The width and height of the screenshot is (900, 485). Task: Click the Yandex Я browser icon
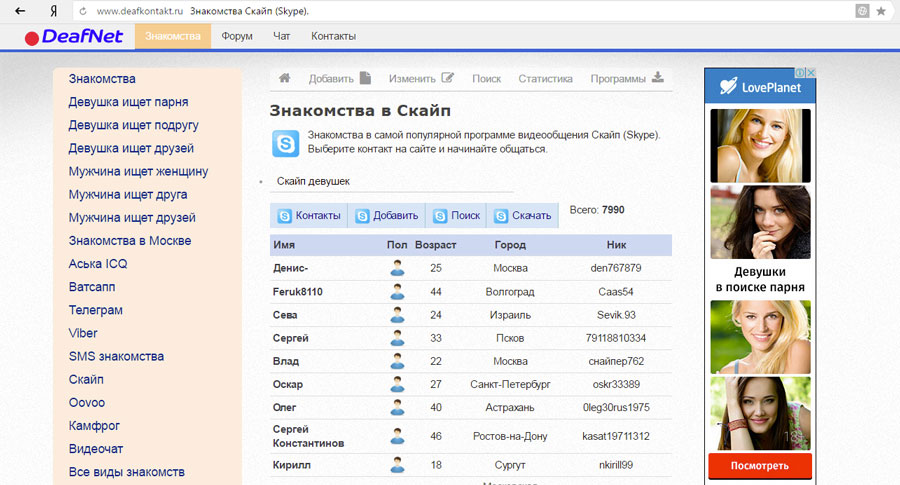pyautogui.click(x=52, y=11)
